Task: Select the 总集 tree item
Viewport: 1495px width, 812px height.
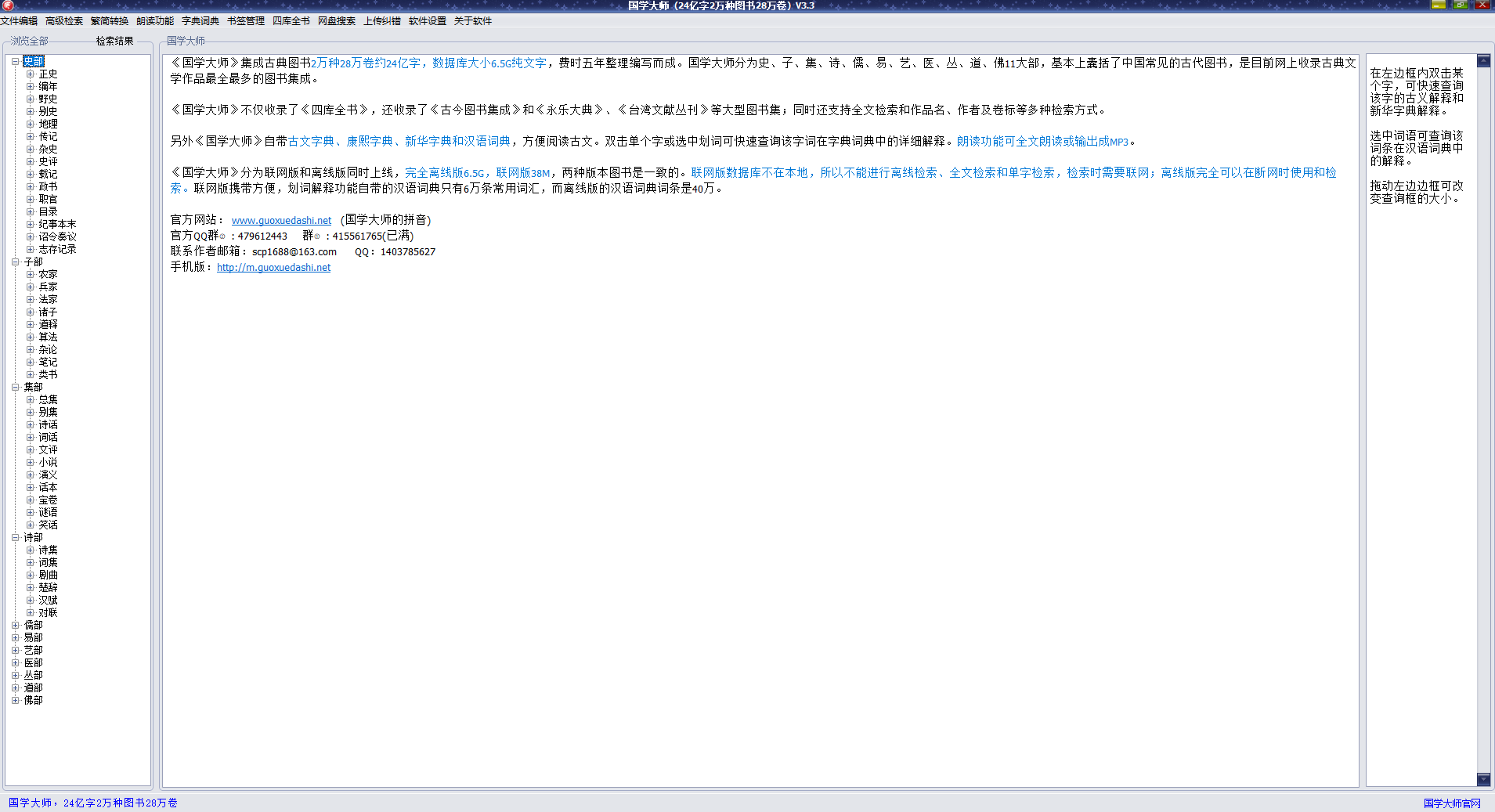Action: coord(48,399)
